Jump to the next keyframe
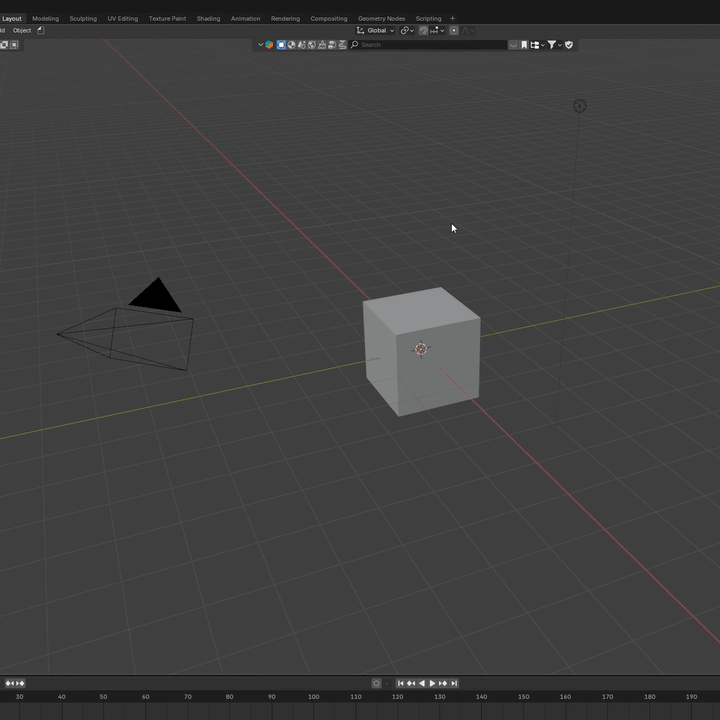This screenshot has height=720, width=720. point(443,683)
